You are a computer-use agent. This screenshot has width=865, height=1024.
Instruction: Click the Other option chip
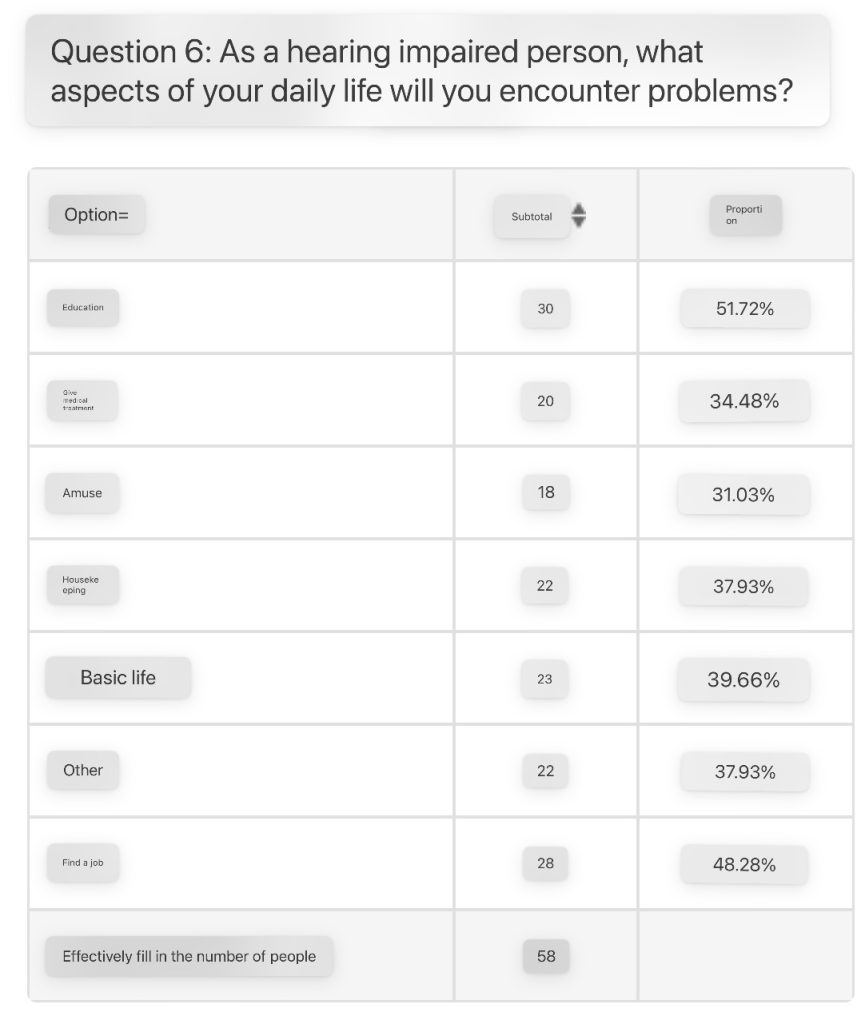click(83, 771)
